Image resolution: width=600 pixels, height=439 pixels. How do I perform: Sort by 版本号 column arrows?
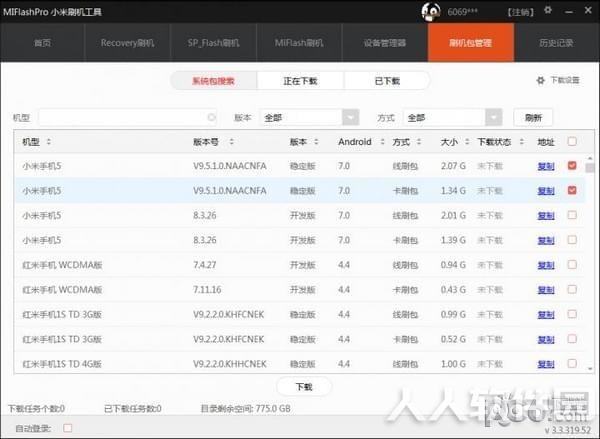[232, 142]
